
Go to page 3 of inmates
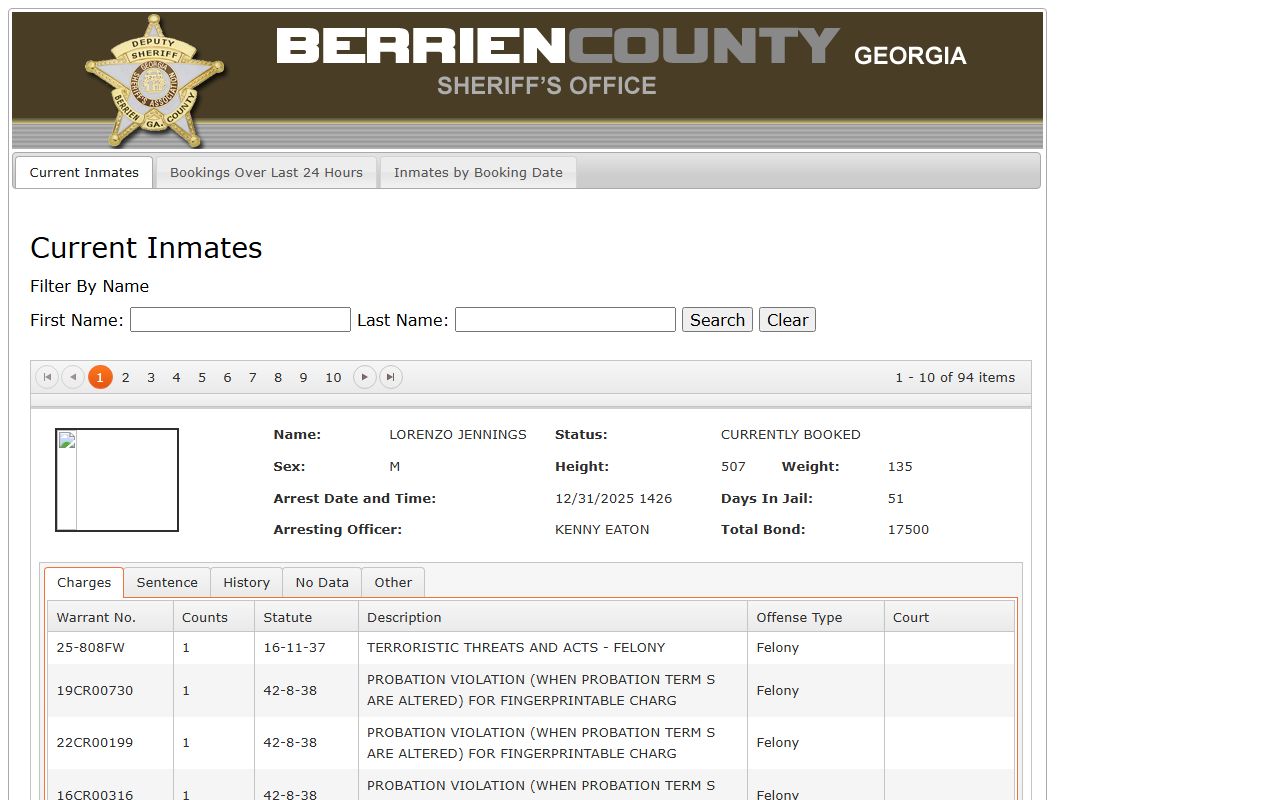point(151,377)
